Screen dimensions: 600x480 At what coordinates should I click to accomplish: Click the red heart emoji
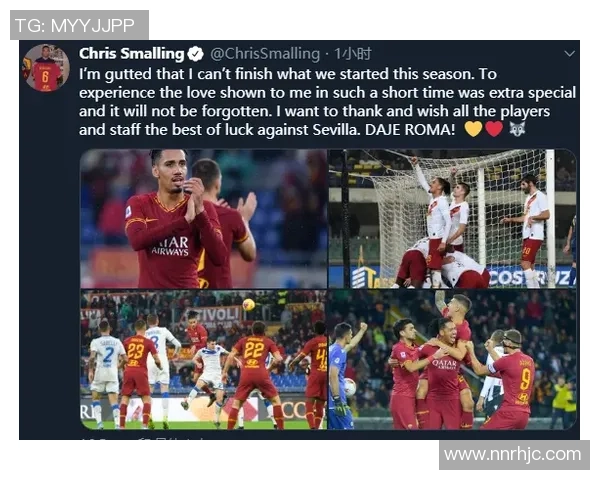pyautogui.click(x=494, y=129)
